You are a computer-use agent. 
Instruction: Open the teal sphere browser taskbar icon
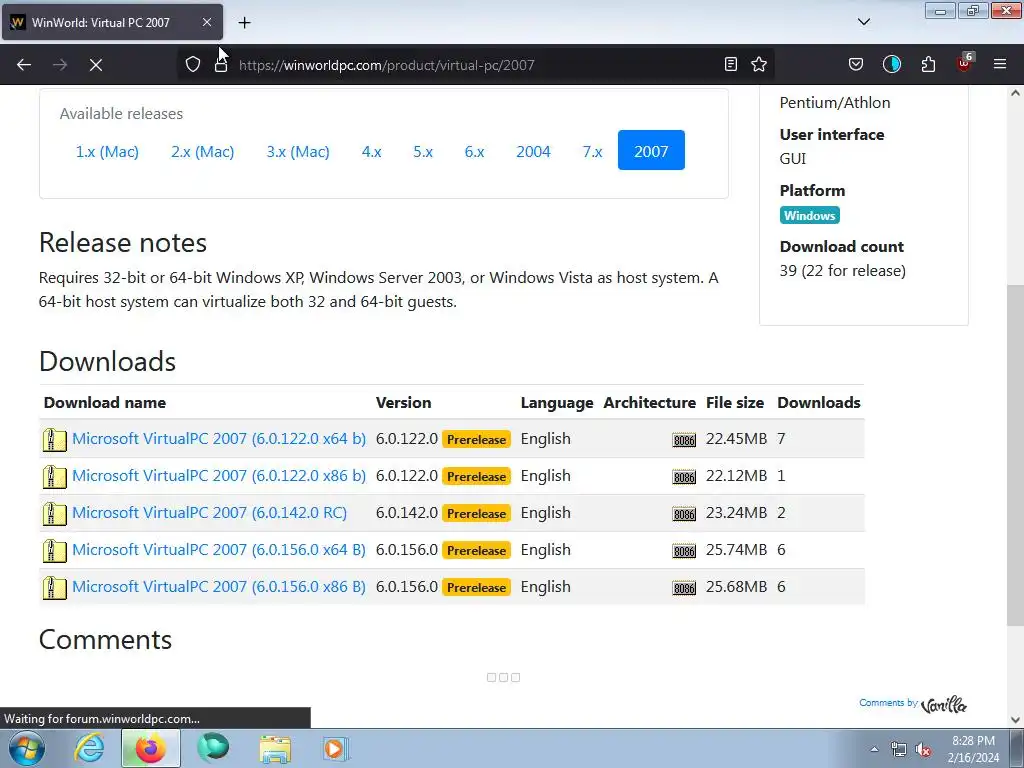coord(213,748)
